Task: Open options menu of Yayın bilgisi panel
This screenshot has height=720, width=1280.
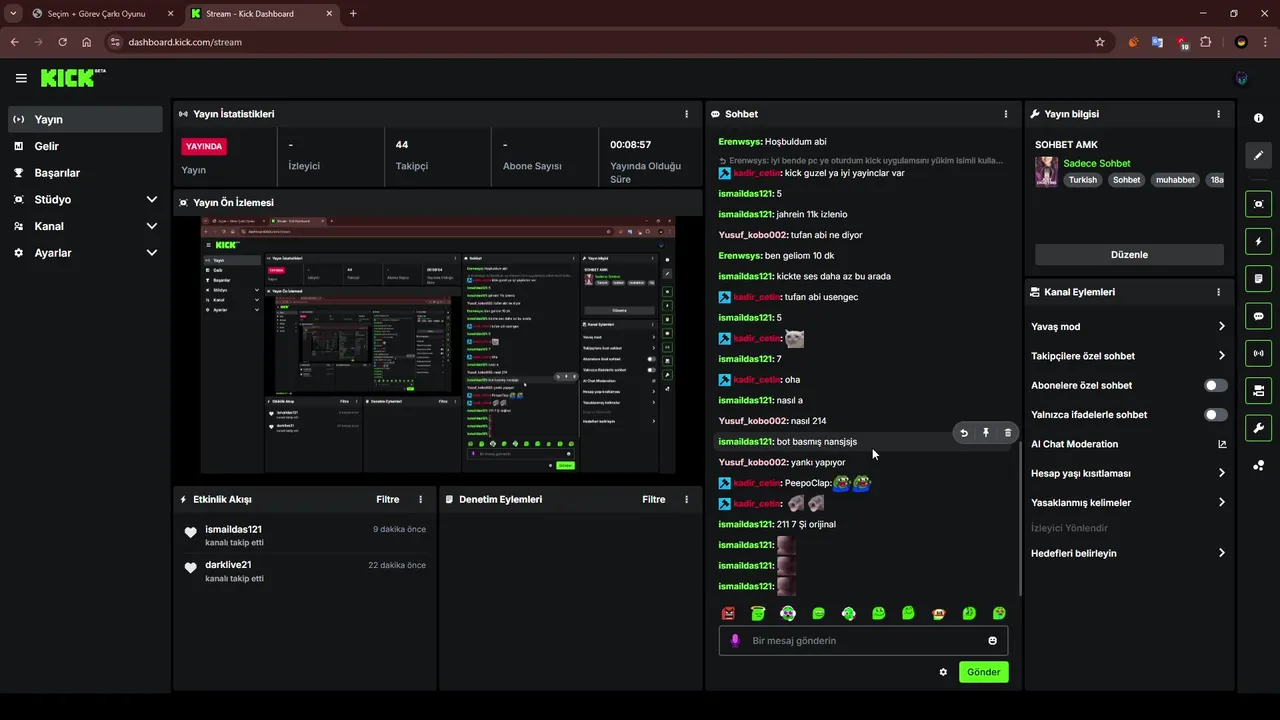Action: [x=1218, y=114]
